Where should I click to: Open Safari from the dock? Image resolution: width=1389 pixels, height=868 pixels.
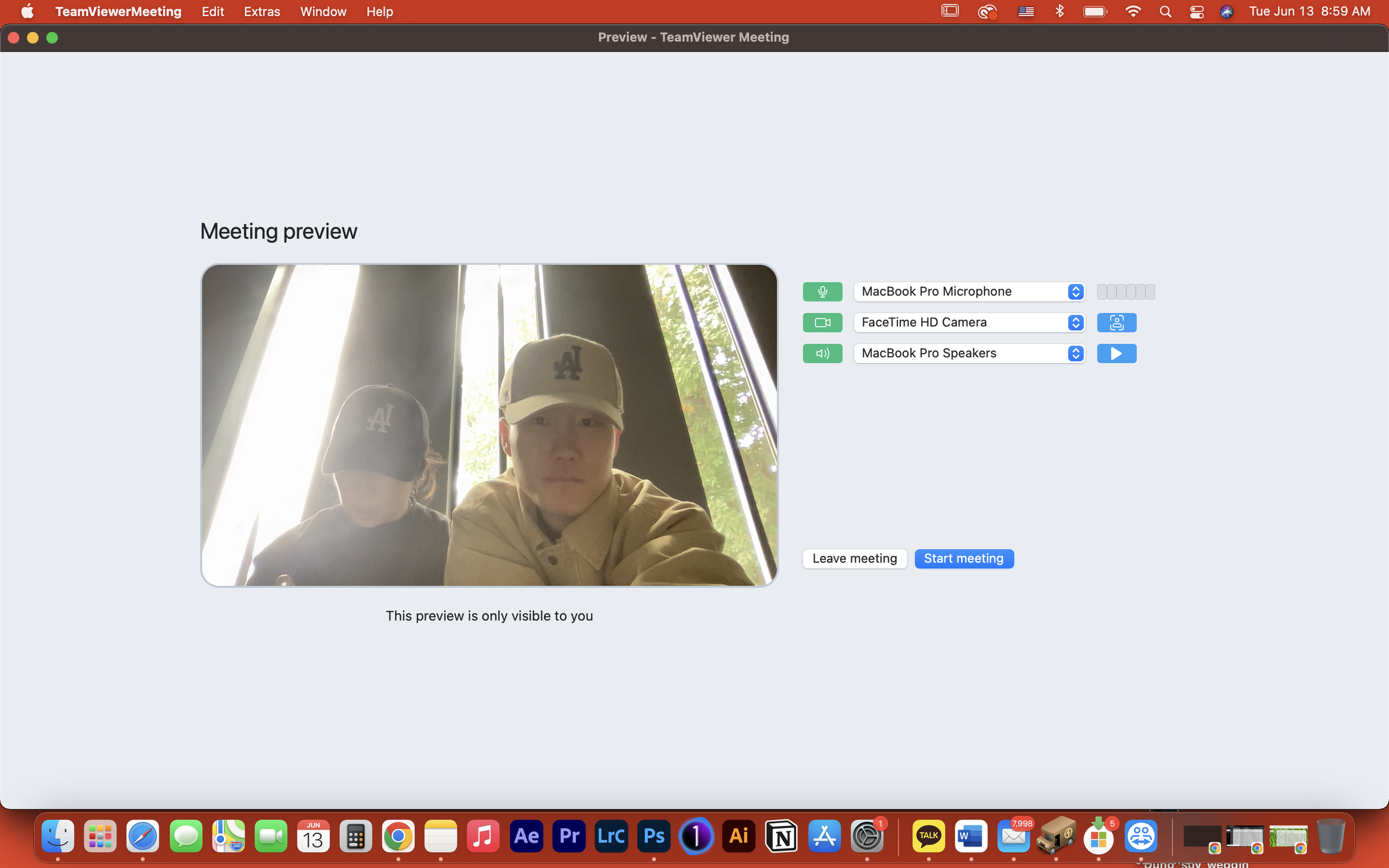143,836
